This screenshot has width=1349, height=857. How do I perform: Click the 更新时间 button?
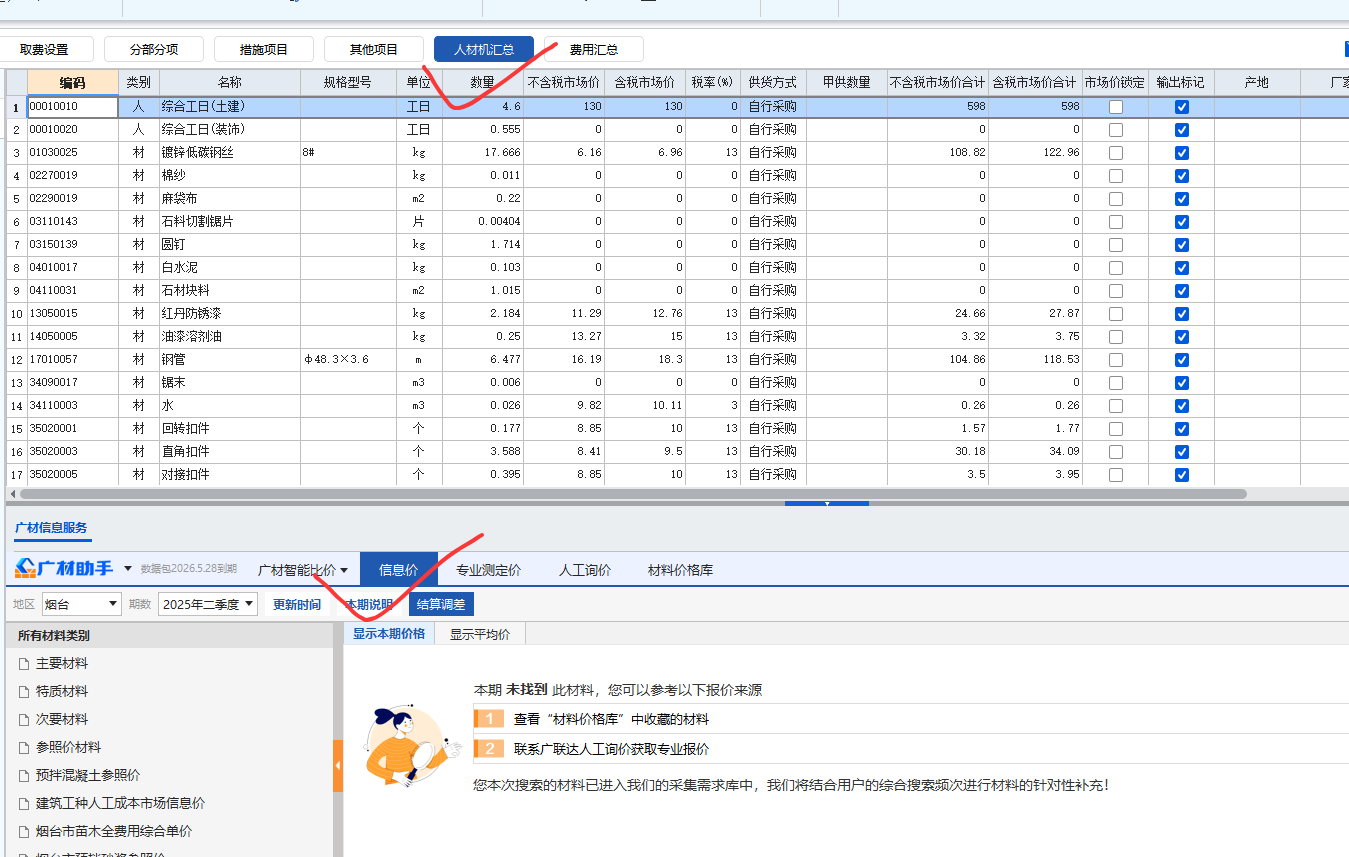click(296, 603)
